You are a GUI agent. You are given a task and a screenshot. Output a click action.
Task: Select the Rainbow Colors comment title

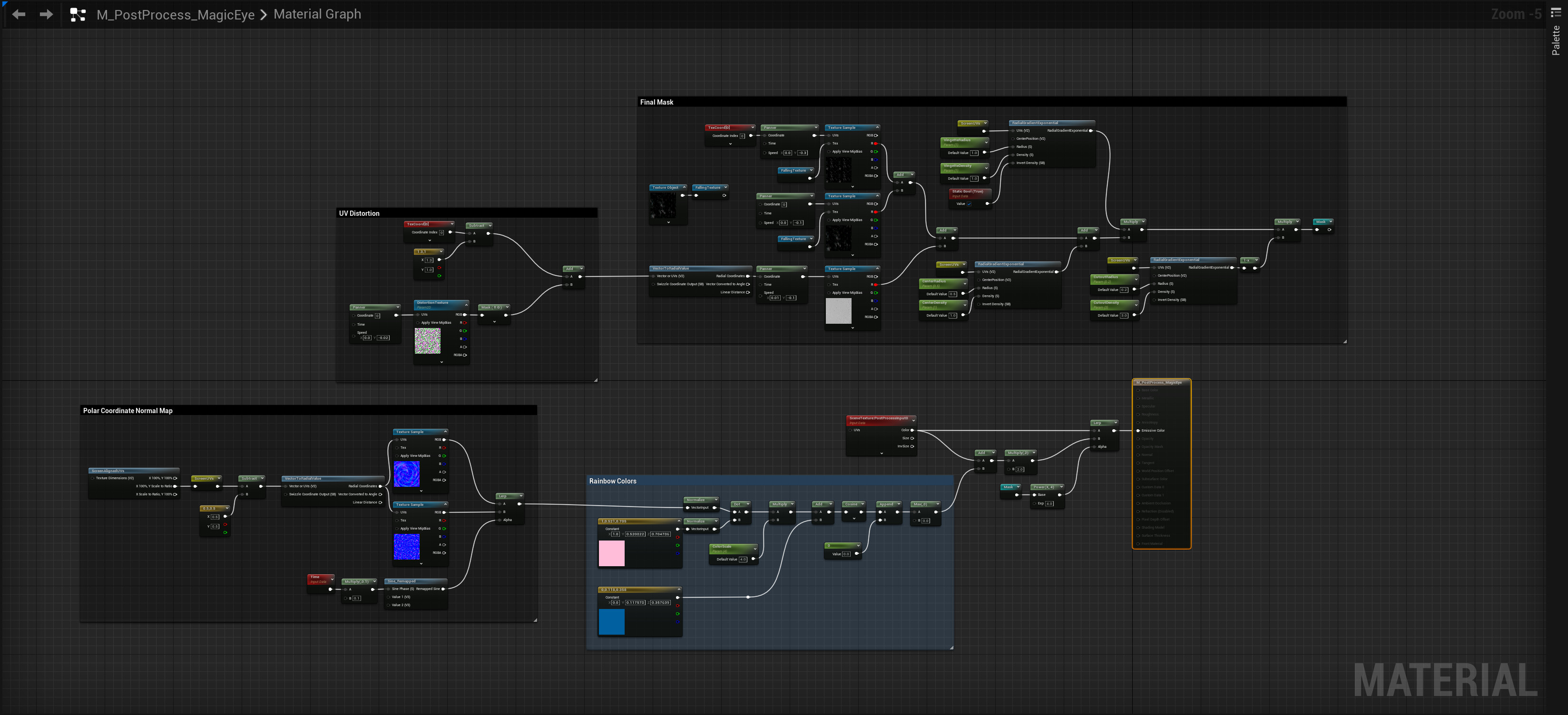(612, 481)
